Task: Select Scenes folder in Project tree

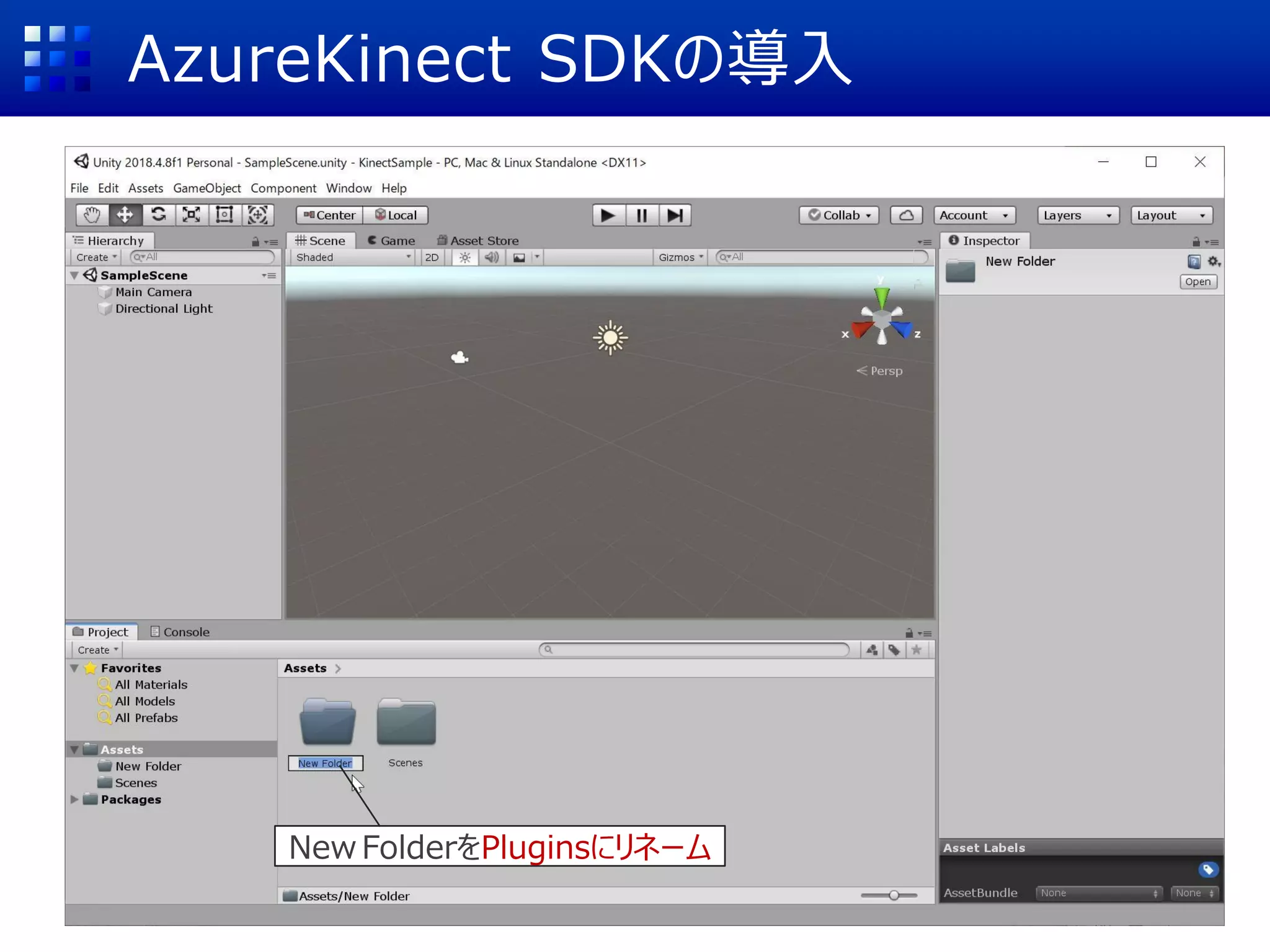Action: (x=136, y=783)
